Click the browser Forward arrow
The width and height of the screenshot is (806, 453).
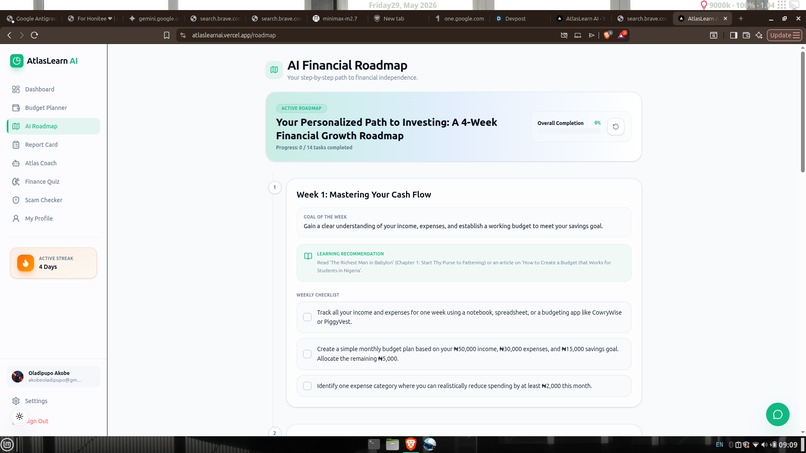22,35
